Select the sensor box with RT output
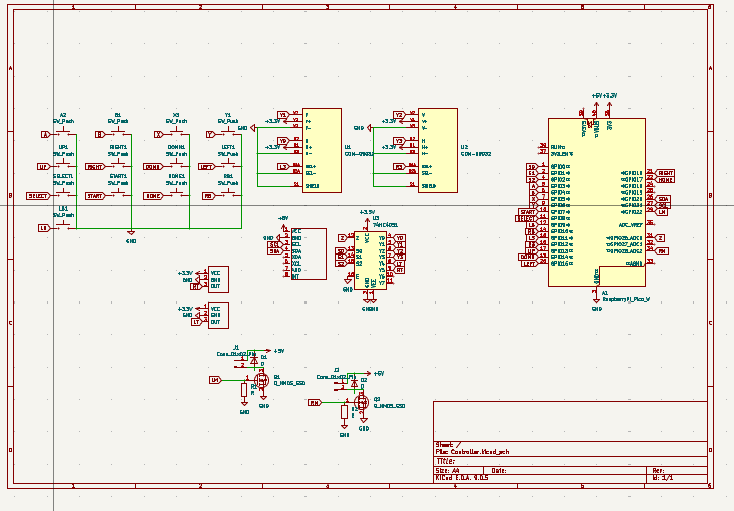 tap(218, 279)
